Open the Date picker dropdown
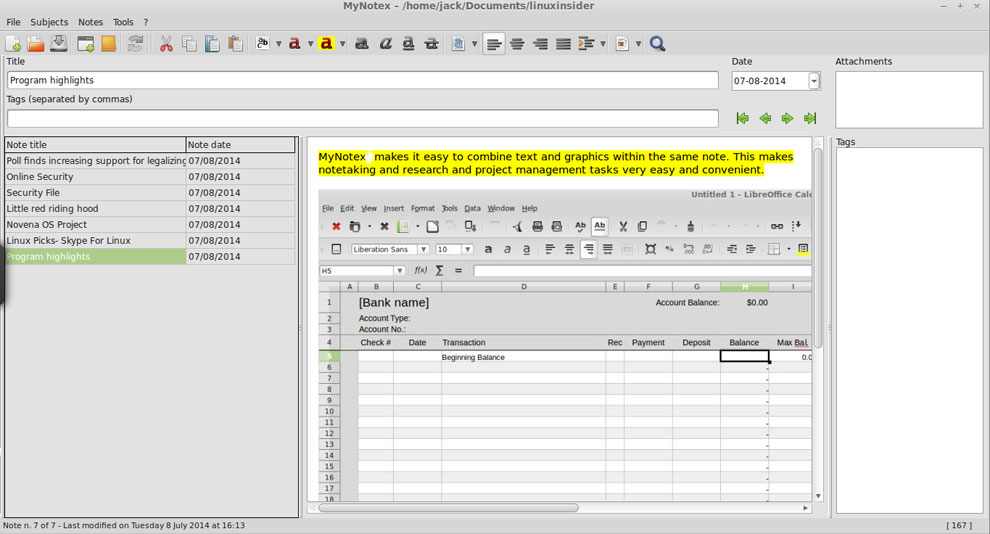This screenshot has width=990, height=534. [814, 81]
